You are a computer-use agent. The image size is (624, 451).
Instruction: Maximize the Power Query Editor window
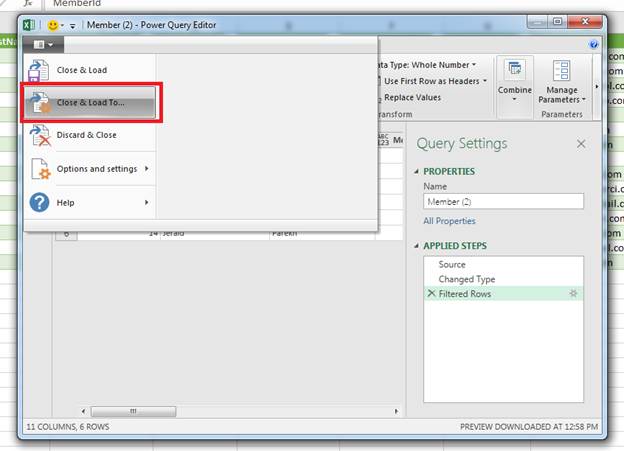557,21
